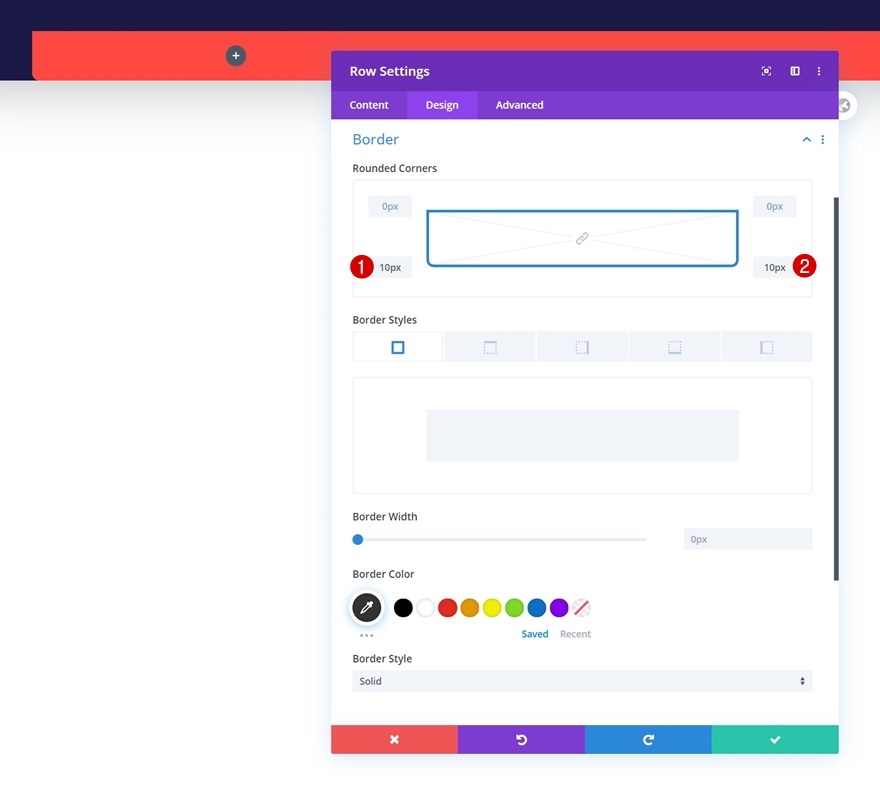Toggle fullscreen expand icon in Row Settings header
This screenshot has height=793, width=880.
click(766, 71)
